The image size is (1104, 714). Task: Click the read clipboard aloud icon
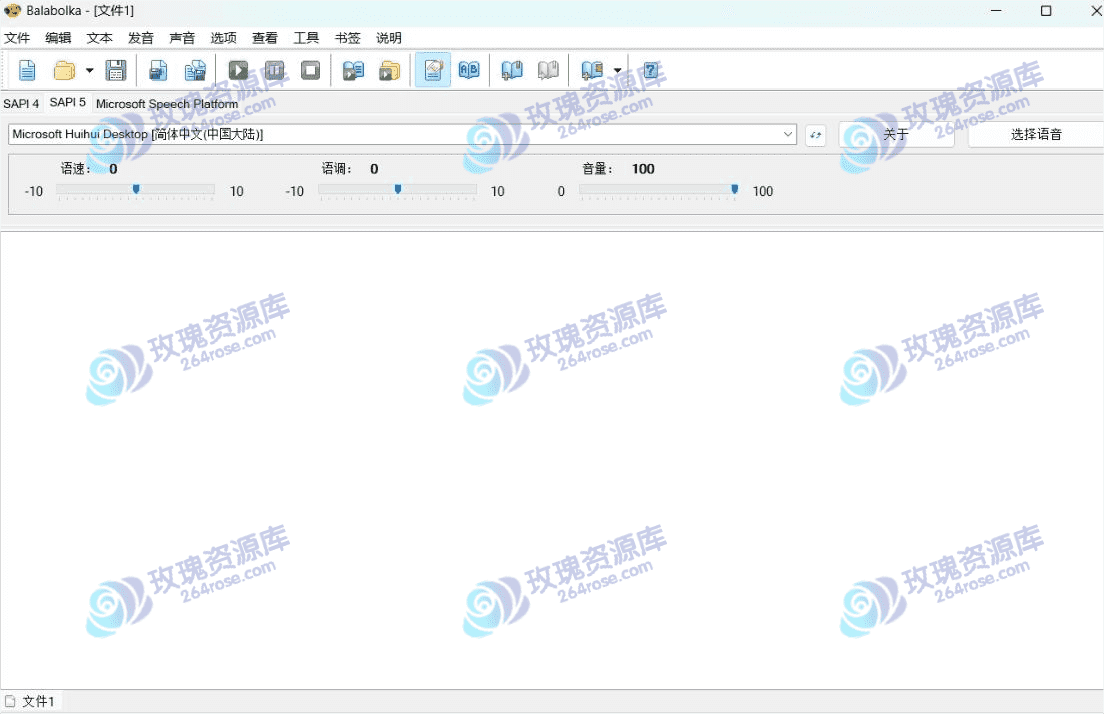pyautogui.click(x=353, y=70)
